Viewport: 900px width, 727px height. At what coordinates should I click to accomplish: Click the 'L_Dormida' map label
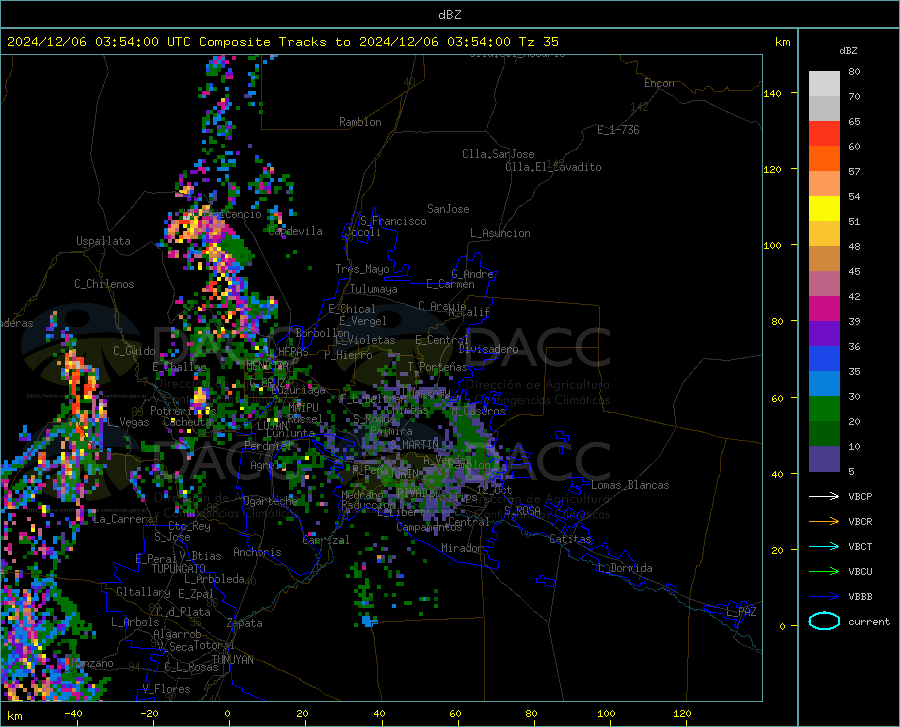click(x=626, y=568)
